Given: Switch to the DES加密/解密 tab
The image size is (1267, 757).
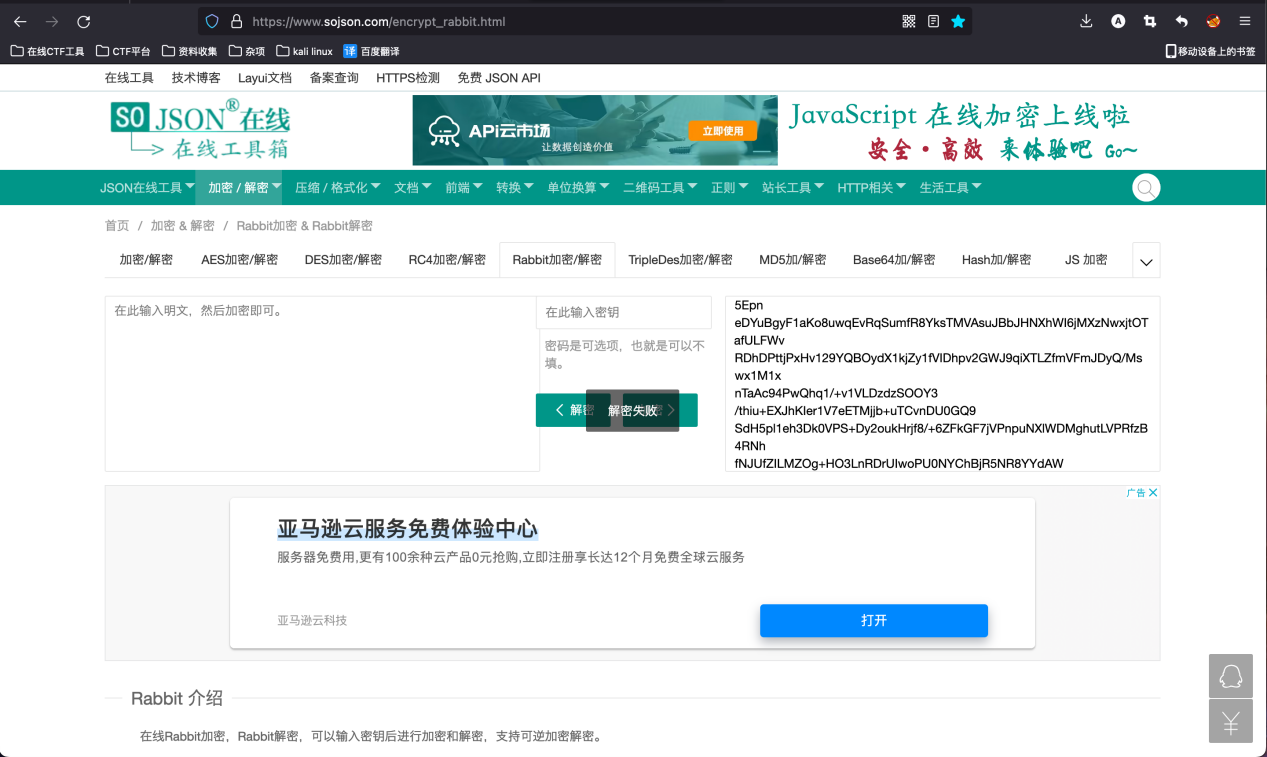Looking at the screenshot, I should point(343,260).
